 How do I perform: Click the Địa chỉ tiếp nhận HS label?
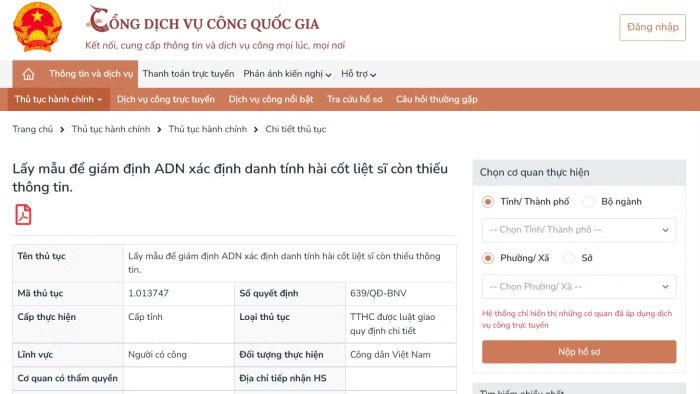coord(283,378)
